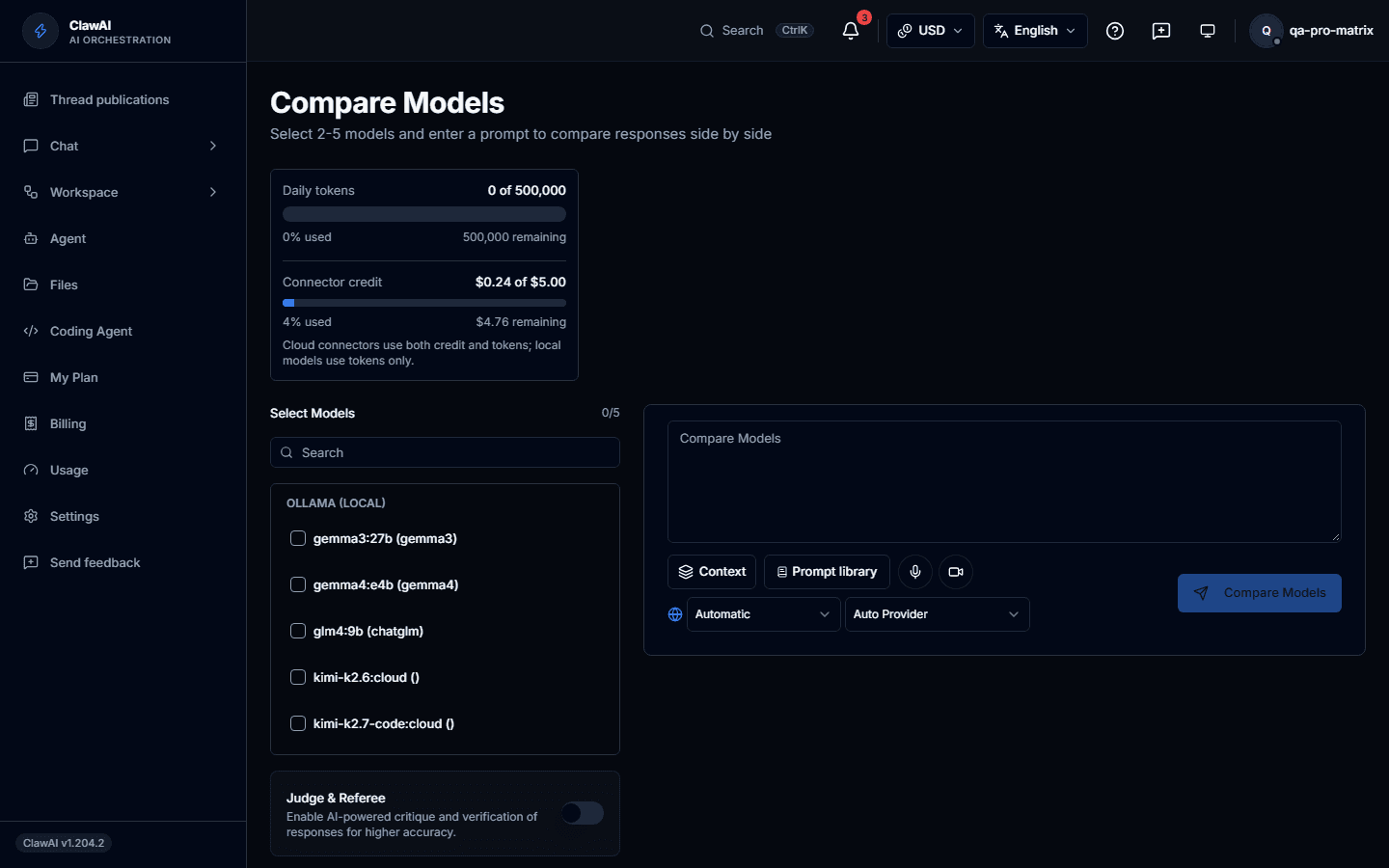Click the monitor display icon in header

click(1208, 31)
